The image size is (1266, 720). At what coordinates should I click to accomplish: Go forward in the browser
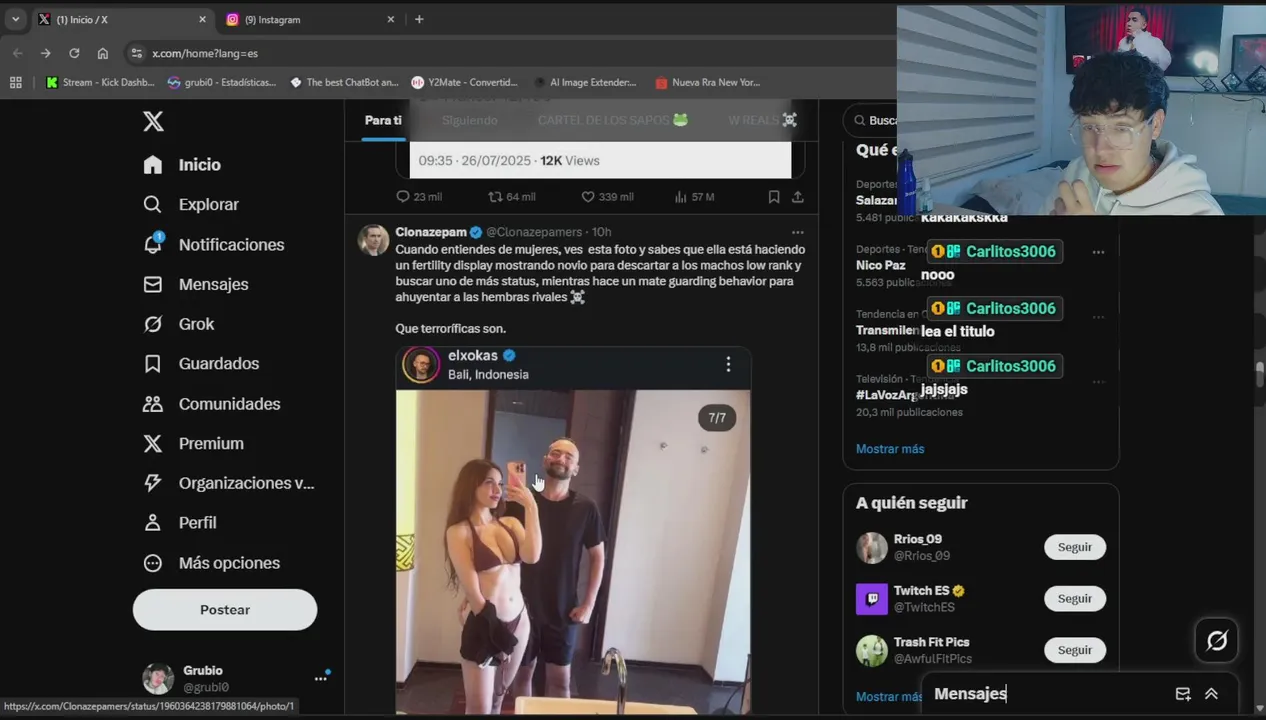click(x=45, y=53)
